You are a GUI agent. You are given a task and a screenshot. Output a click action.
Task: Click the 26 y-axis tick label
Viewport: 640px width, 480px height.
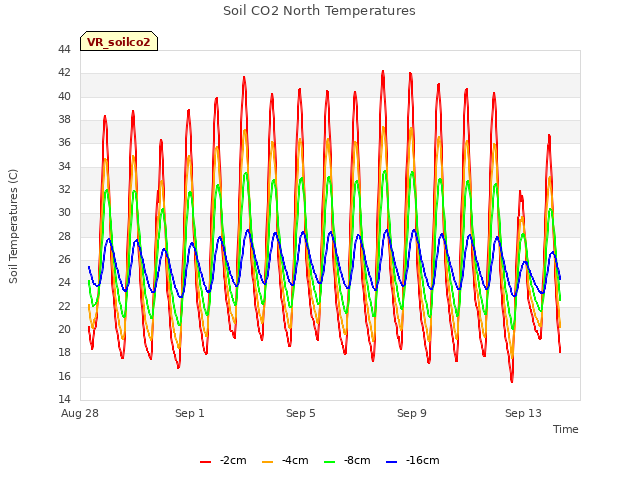(x=64, y=260)
